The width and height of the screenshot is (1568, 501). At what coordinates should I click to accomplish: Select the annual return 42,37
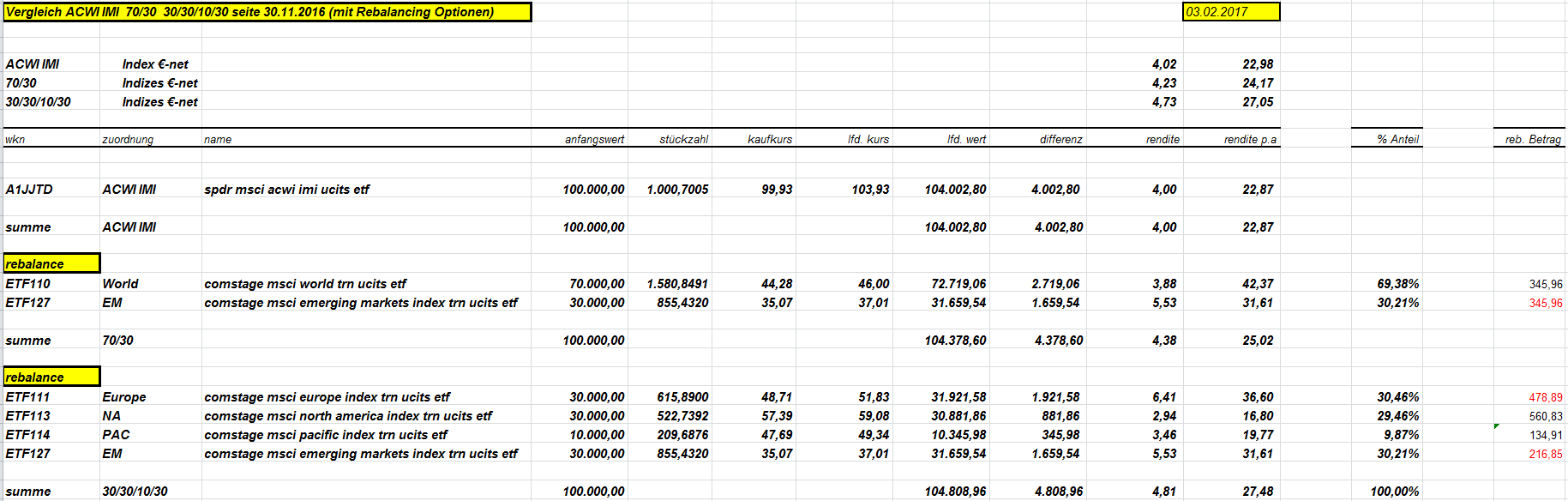1258,284
